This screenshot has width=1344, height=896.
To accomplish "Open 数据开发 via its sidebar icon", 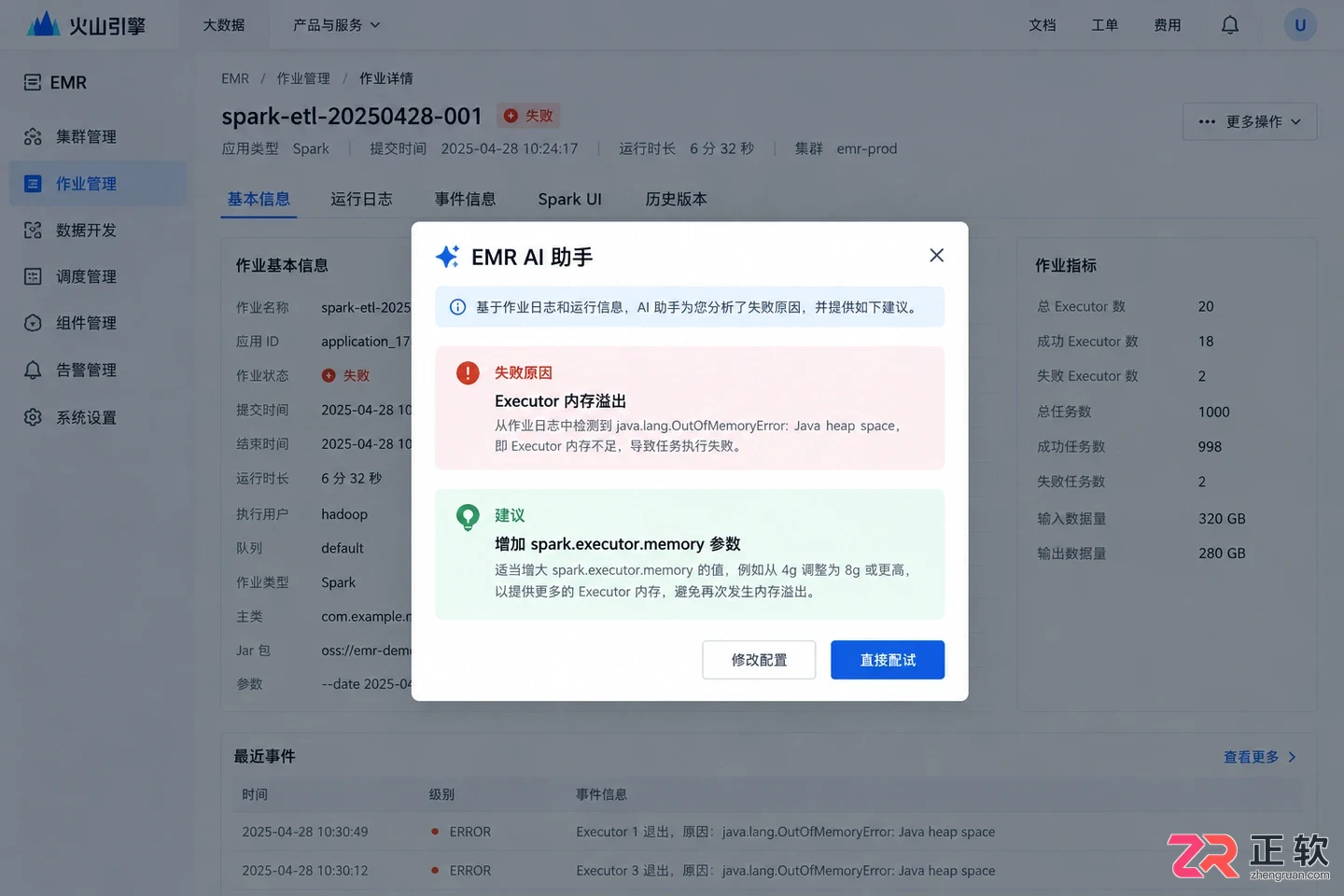I will tap(33, 231).
